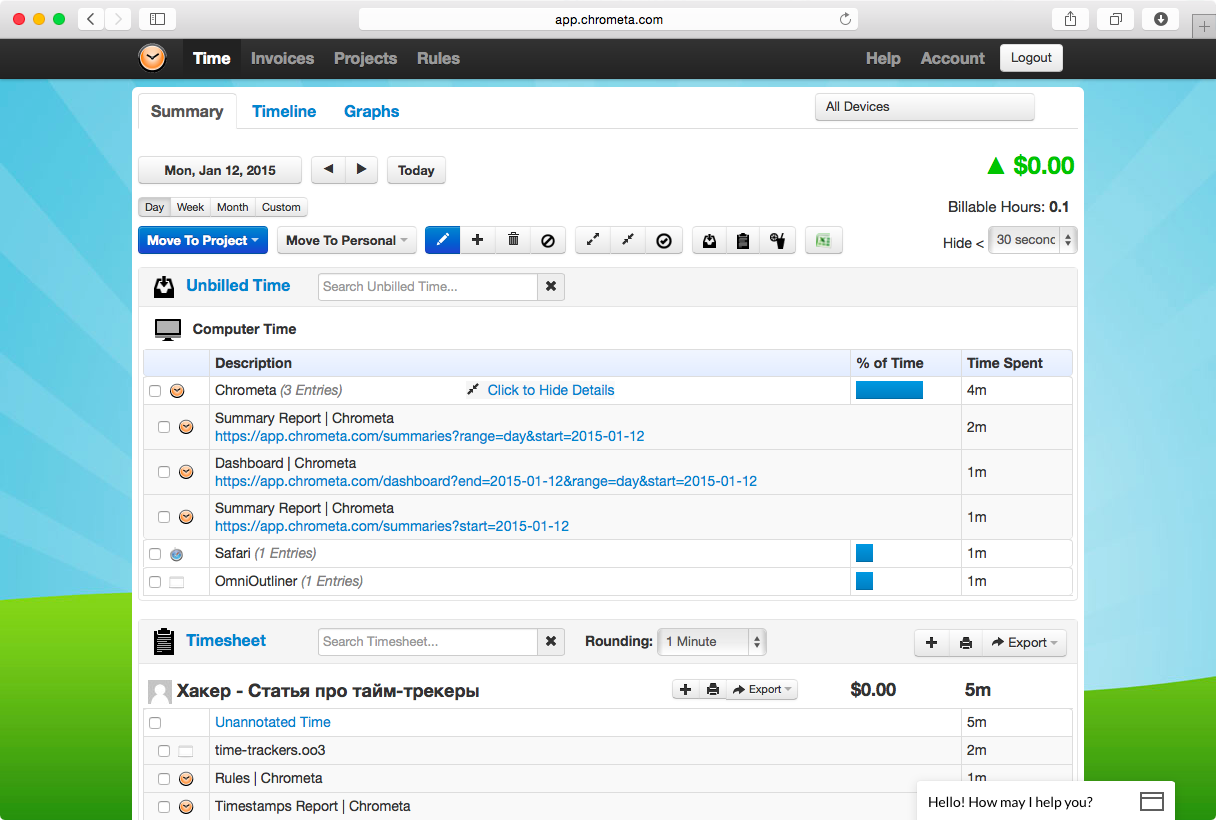1216x820 pixels.
Task: Switch to the Graphs tab
Action: click(372, 111)
